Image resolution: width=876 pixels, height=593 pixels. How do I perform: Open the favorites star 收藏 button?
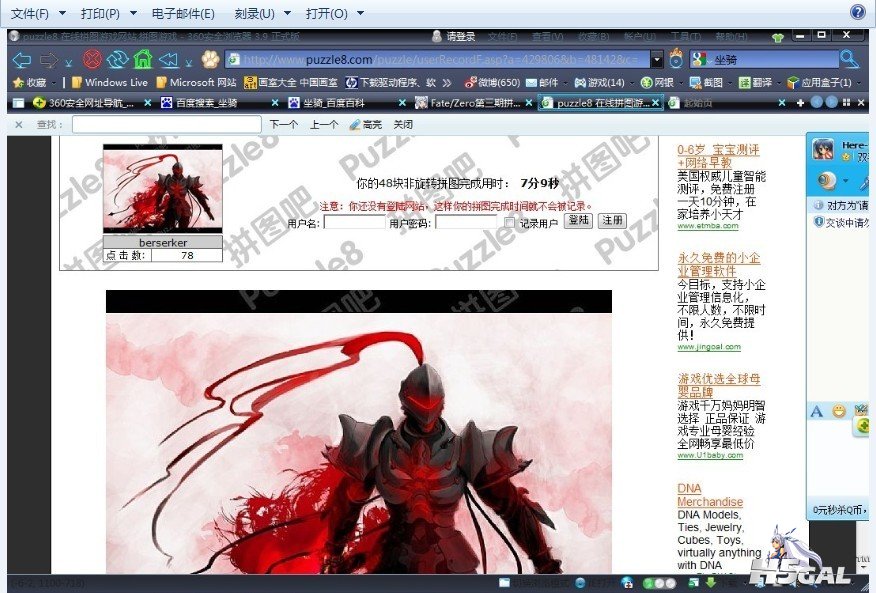(30, 83)
